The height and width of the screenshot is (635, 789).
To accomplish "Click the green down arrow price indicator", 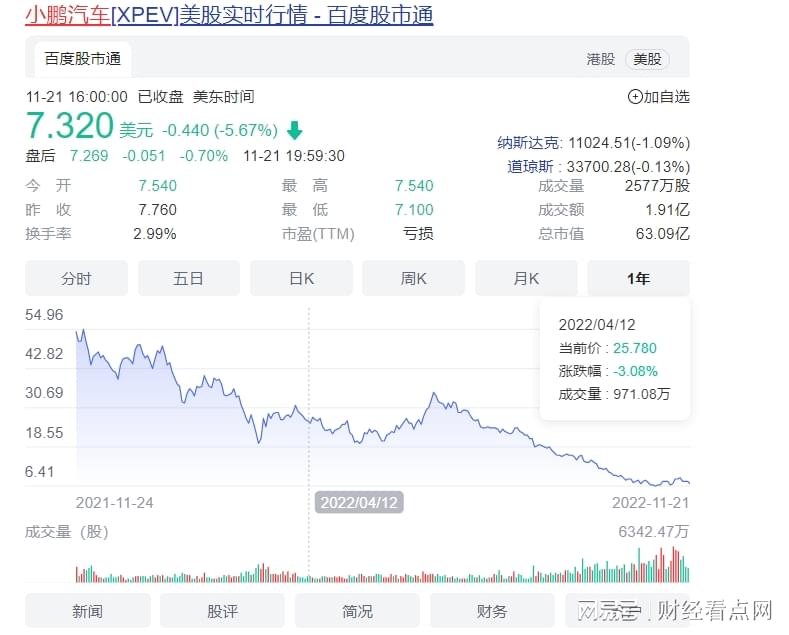I will tap(294, 130).
